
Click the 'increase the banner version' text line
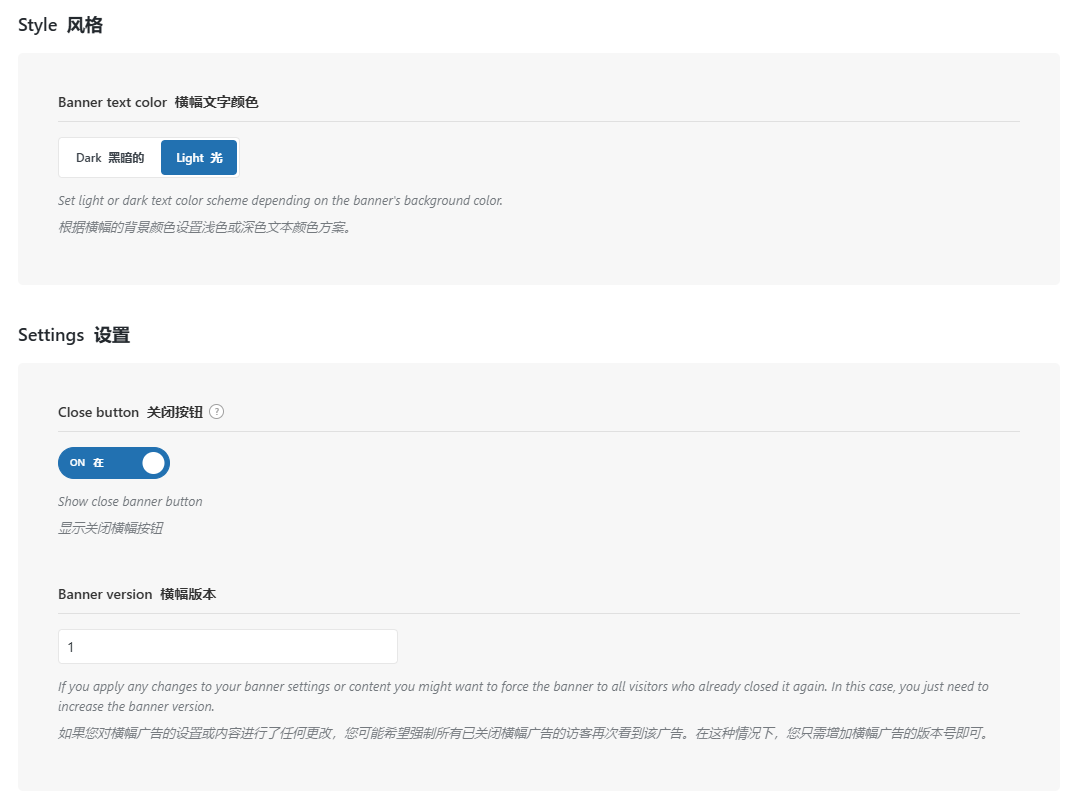click(x=136, y=707)
